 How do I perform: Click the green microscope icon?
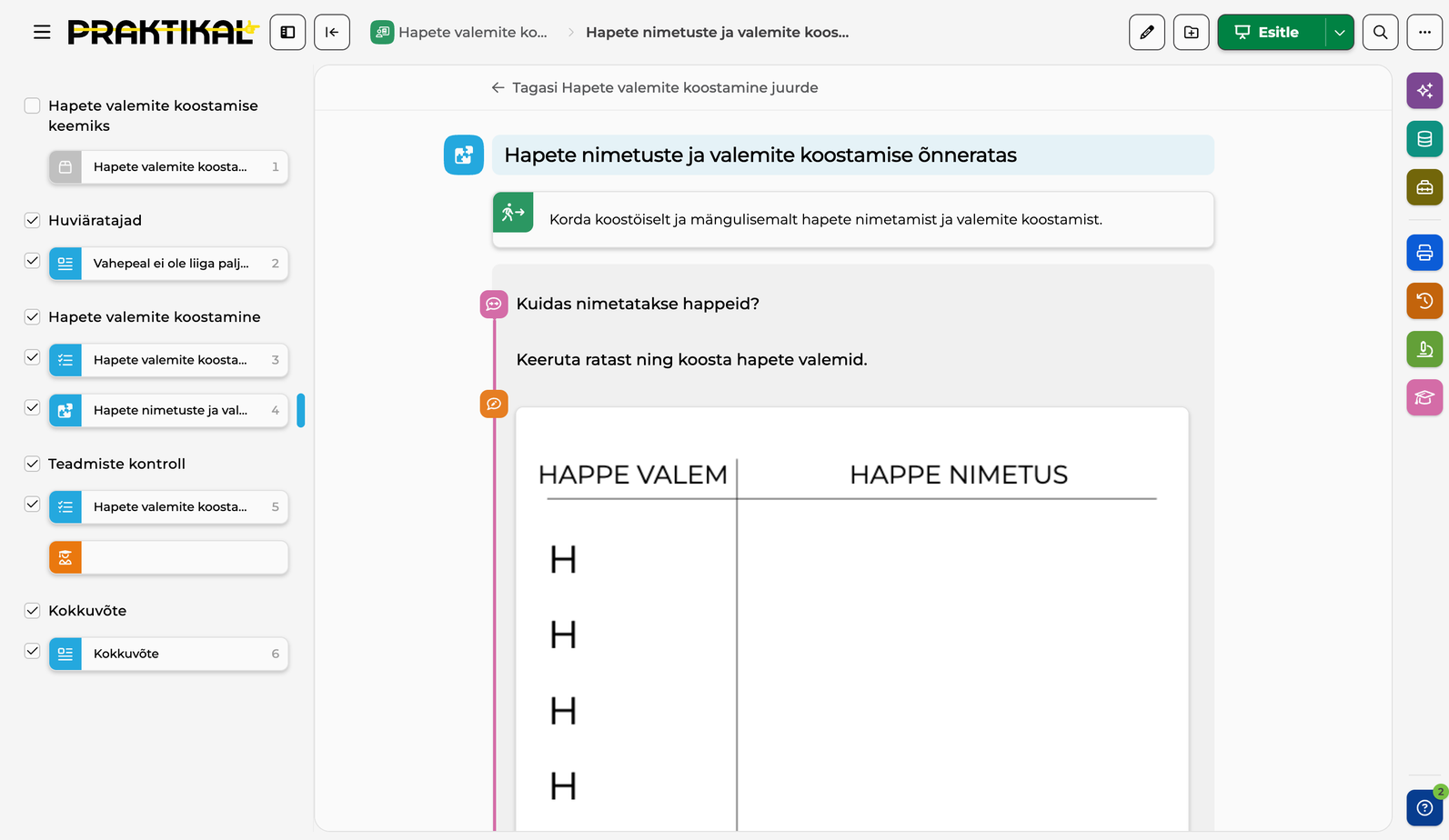[x=1424, y=349]
